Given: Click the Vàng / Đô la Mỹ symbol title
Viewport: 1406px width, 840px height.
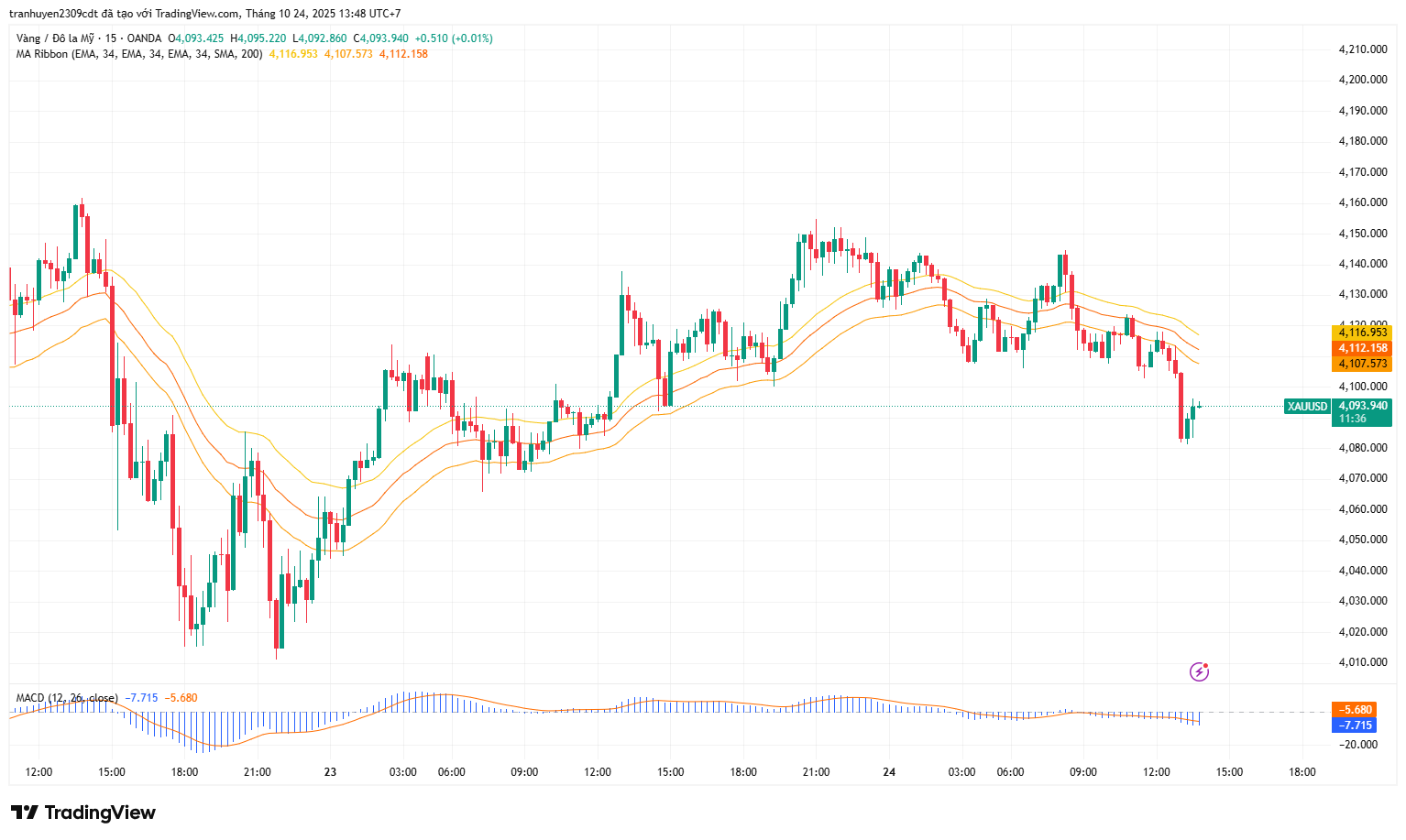Looking at the screenshot, I should pyautogui.click(x=55, y=38).
